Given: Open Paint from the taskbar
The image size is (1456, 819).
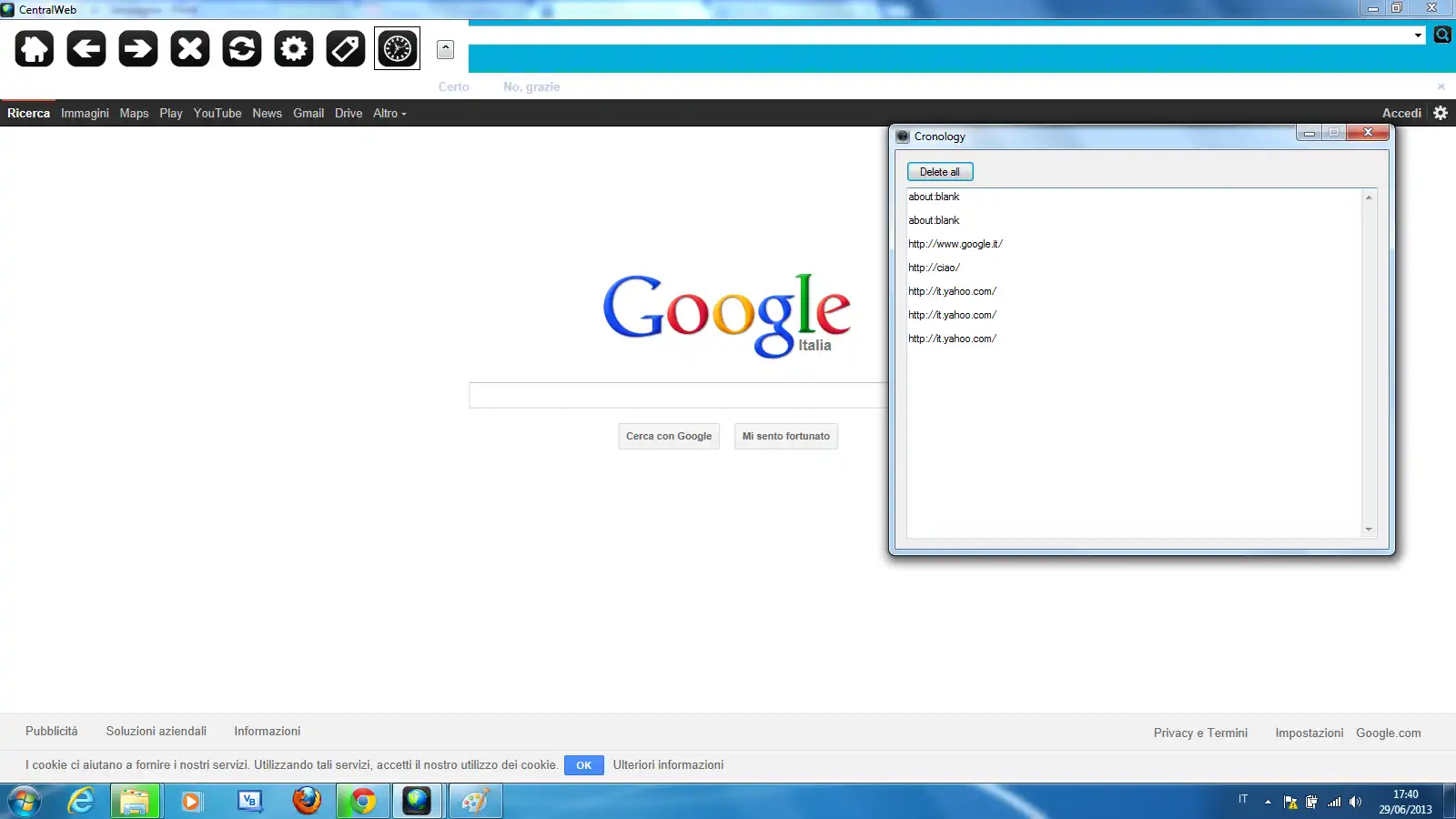Looking at the screenshot, I should [x=475, y=801].
